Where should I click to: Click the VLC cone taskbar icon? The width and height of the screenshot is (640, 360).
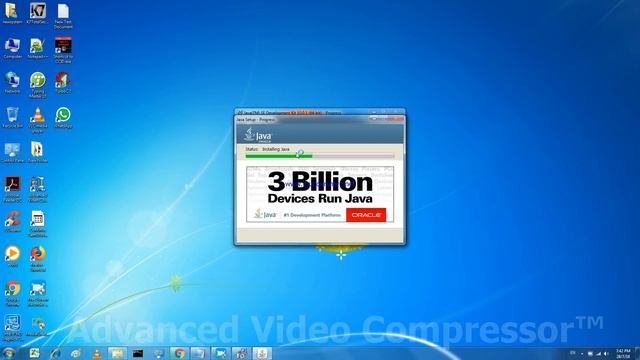97,353
